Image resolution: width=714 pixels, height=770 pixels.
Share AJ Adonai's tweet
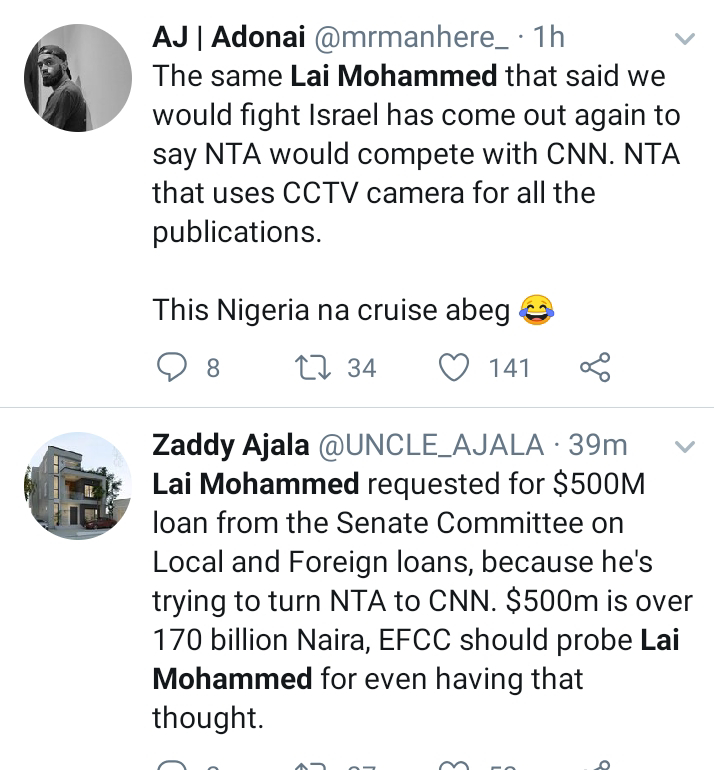pos(594,368)
